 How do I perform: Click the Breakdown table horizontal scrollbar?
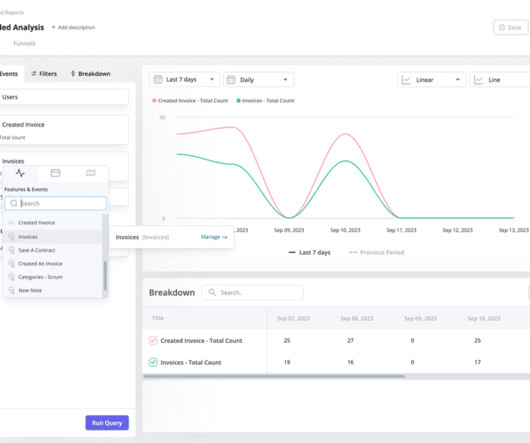click(x=274, y=376)
